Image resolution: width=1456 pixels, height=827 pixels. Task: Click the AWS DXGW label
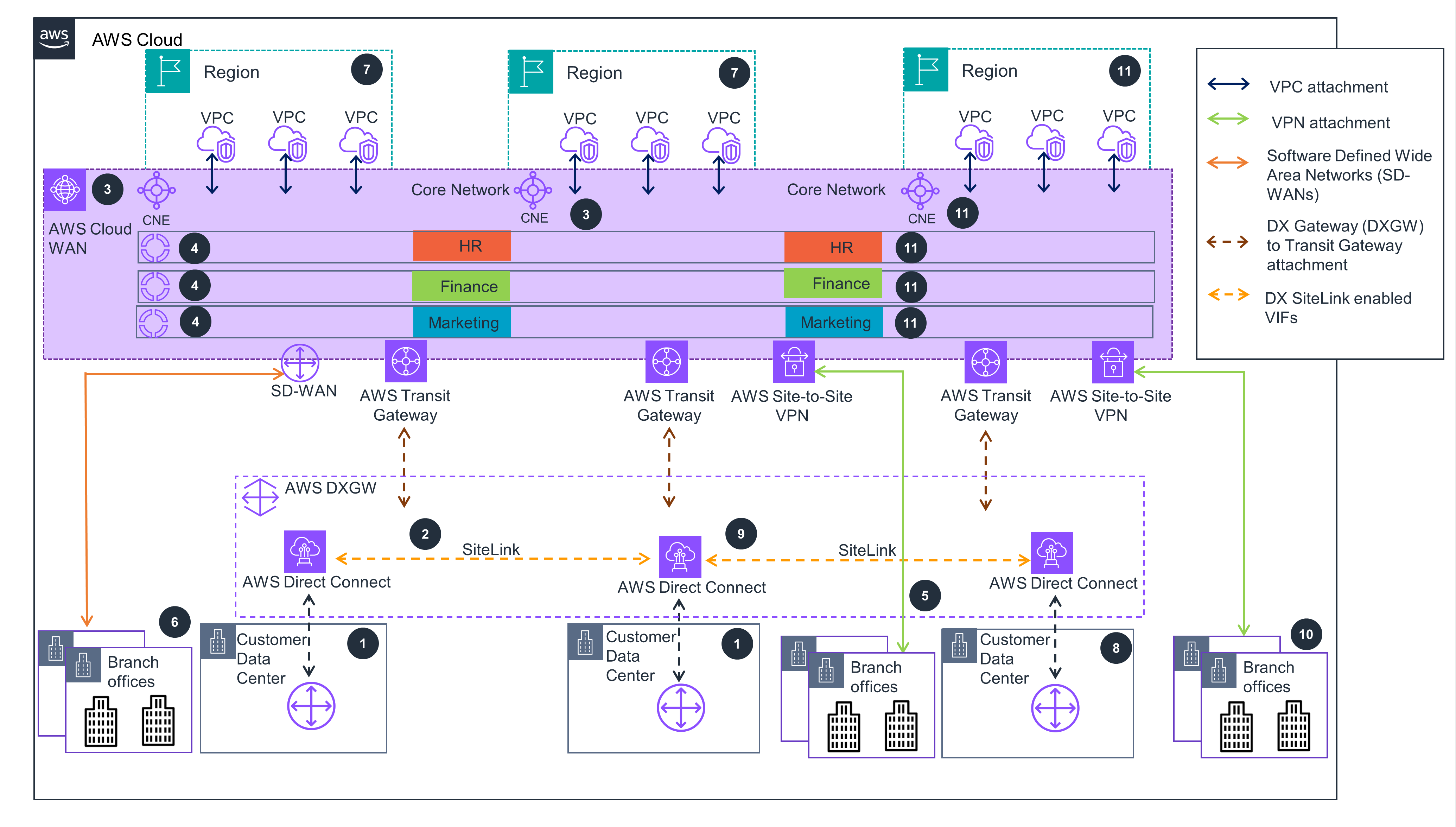coord(331,488)
